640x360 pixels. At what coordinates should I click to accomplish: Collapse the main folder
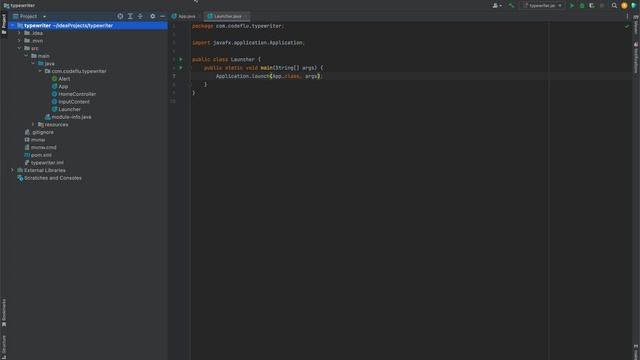(26, 56)
